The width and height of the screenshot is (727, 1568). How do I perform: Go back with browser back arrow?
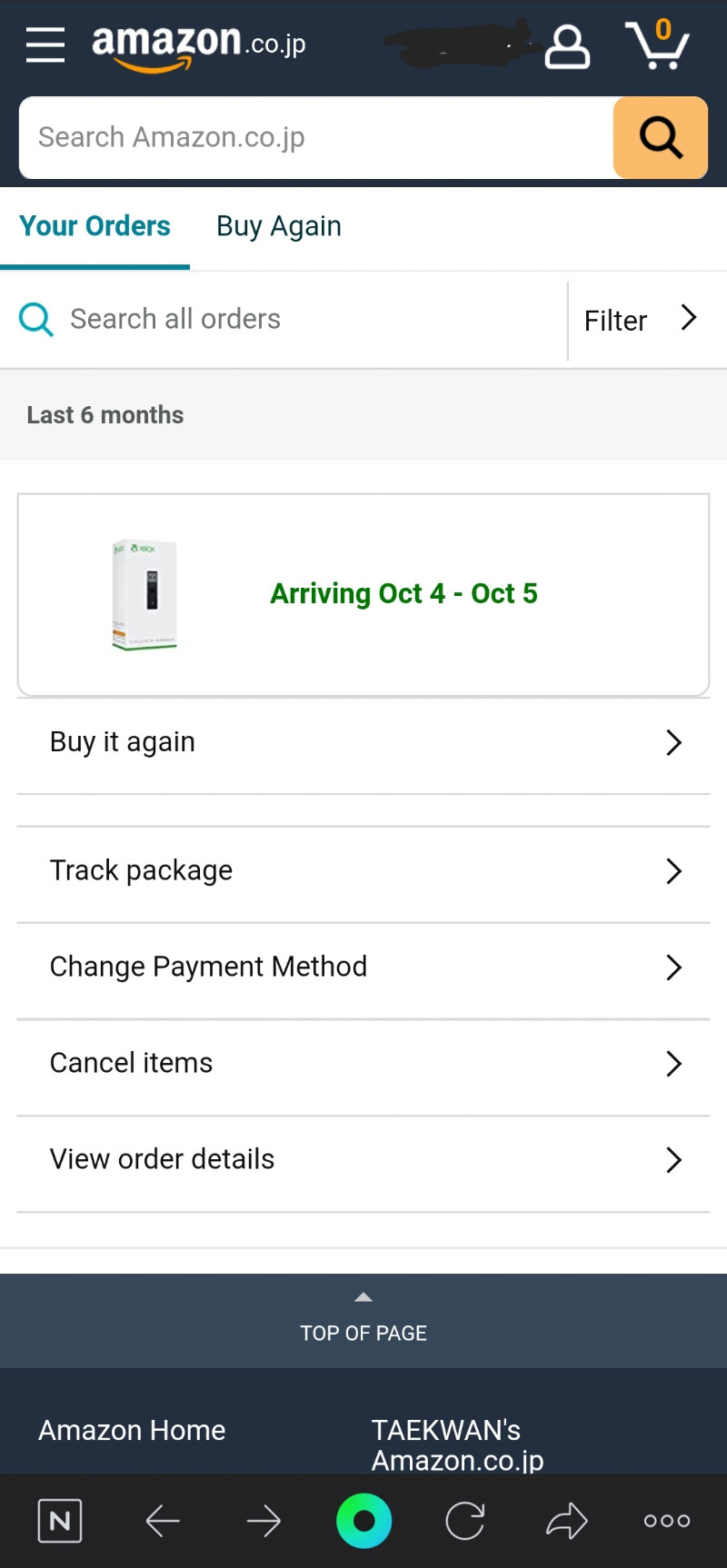[163, 1521]
